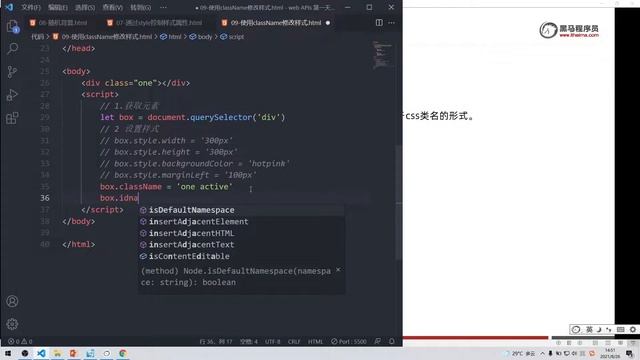Open notifications bell in the status bar

point(392,341)
